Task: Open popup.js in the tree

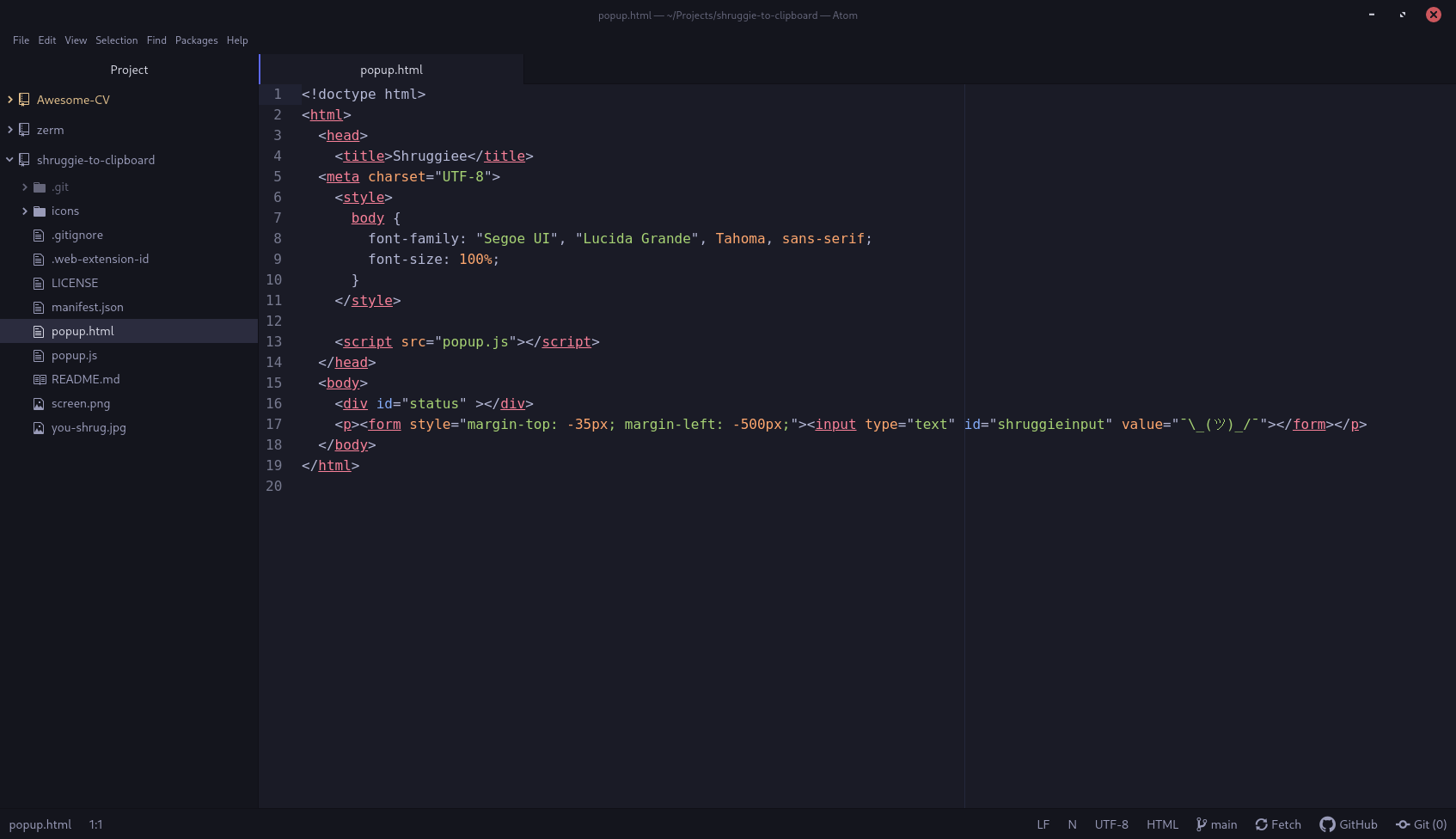Action: tap(74, 355)
